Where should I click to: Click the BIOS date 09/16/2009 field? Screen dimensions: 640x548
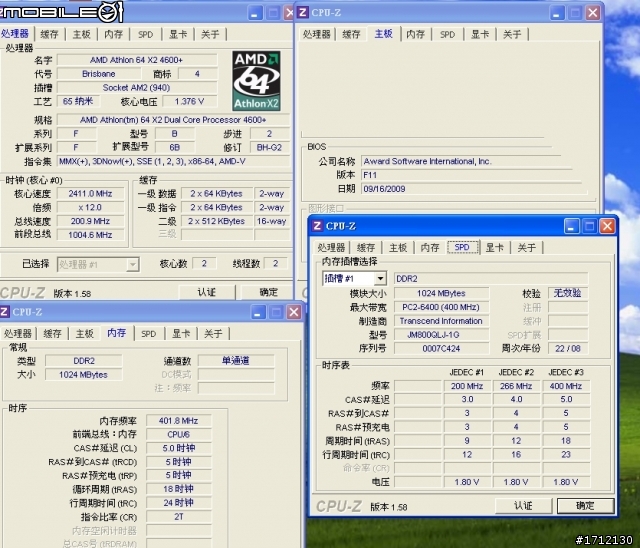pos(473,189)
